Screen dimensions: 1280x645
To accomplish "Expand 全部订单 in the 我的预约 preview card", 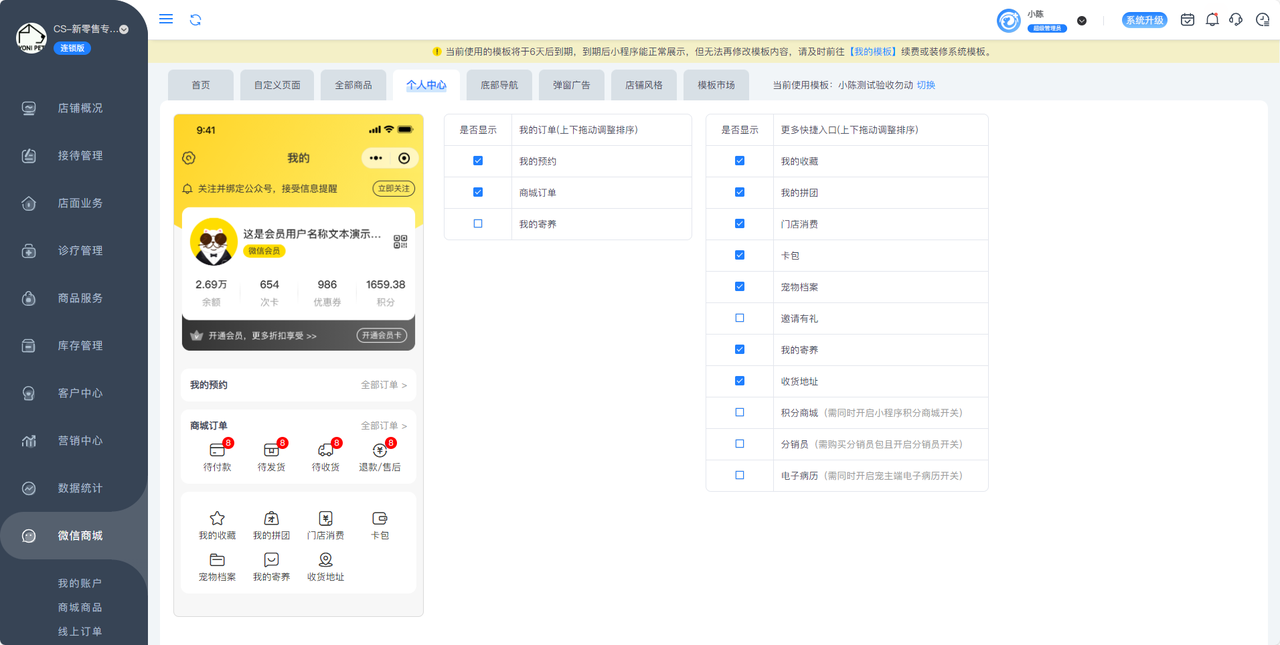I will (384, 385).
